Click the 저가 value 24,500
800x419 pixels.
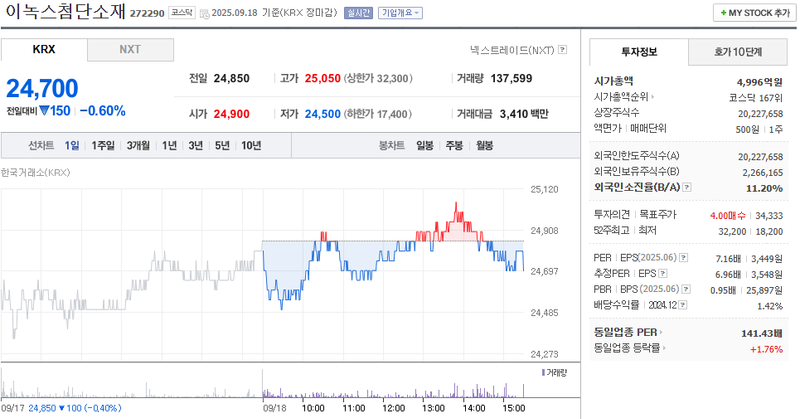pyautogui.click(x=322, y=114)
